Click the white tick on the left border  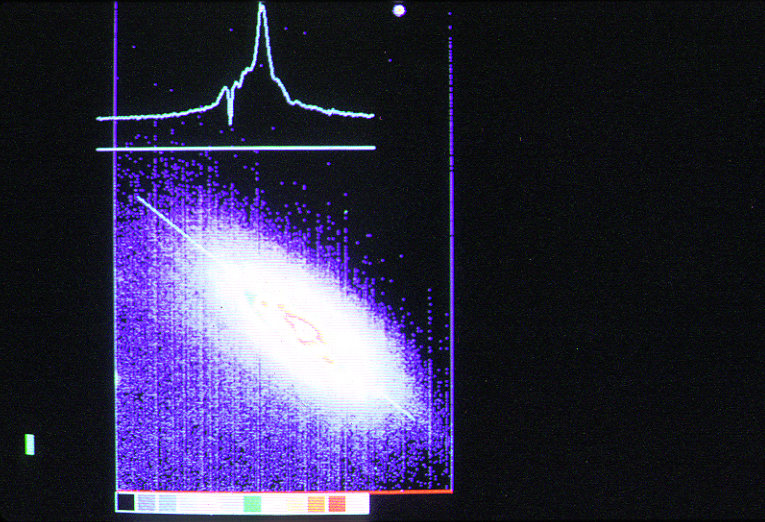coord(116,379)
